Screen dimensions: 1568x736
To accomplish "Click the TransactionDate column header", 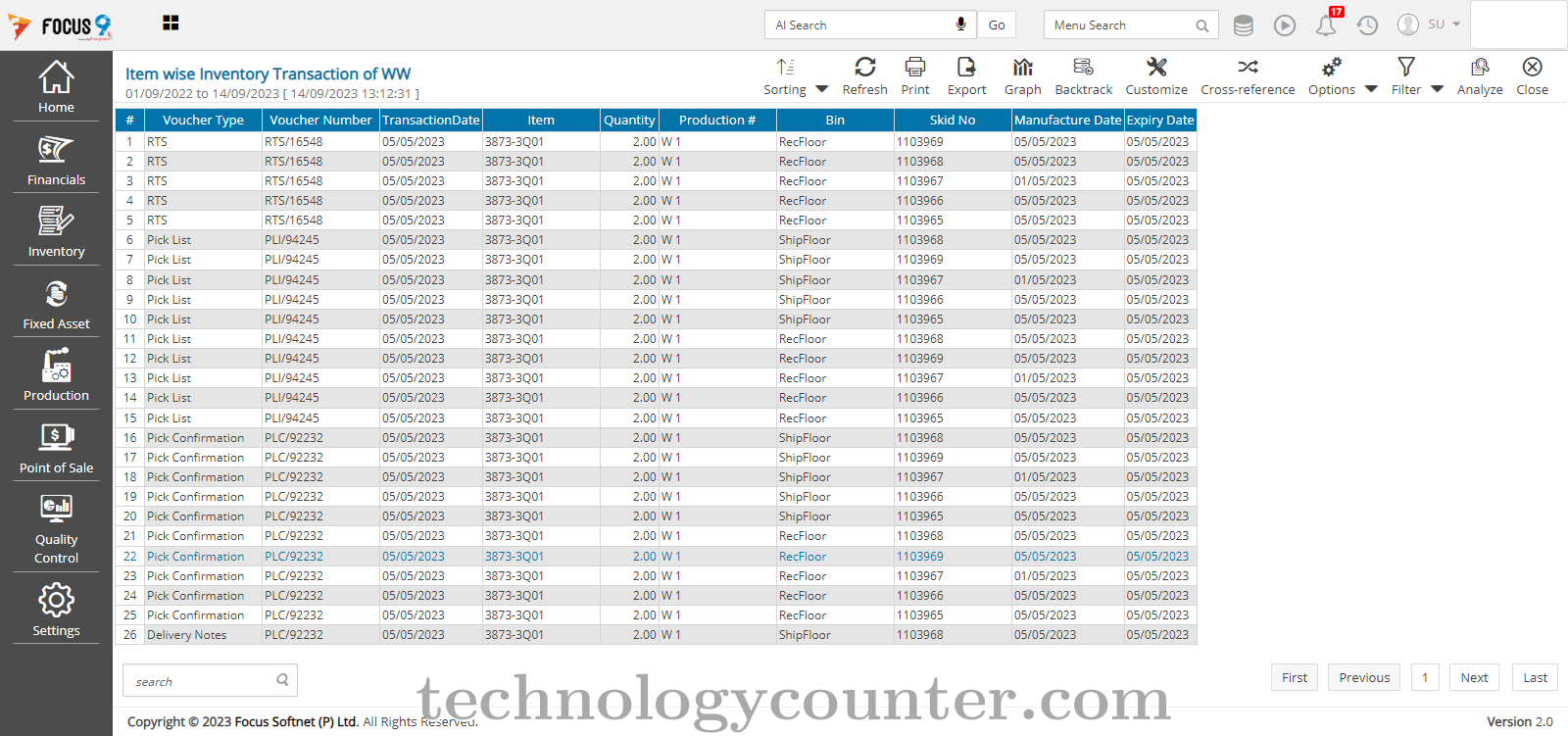I will coord(431,120).
